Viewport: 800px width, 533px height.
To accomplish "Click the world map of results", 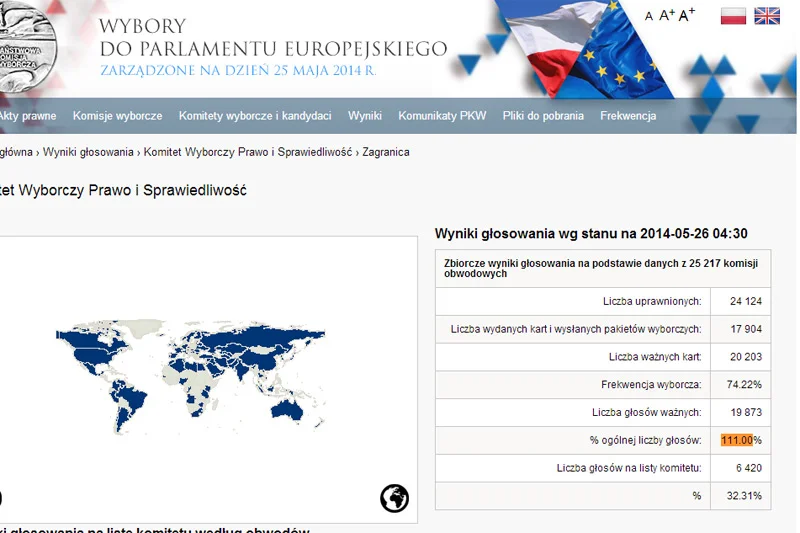I will pos(190,377).
